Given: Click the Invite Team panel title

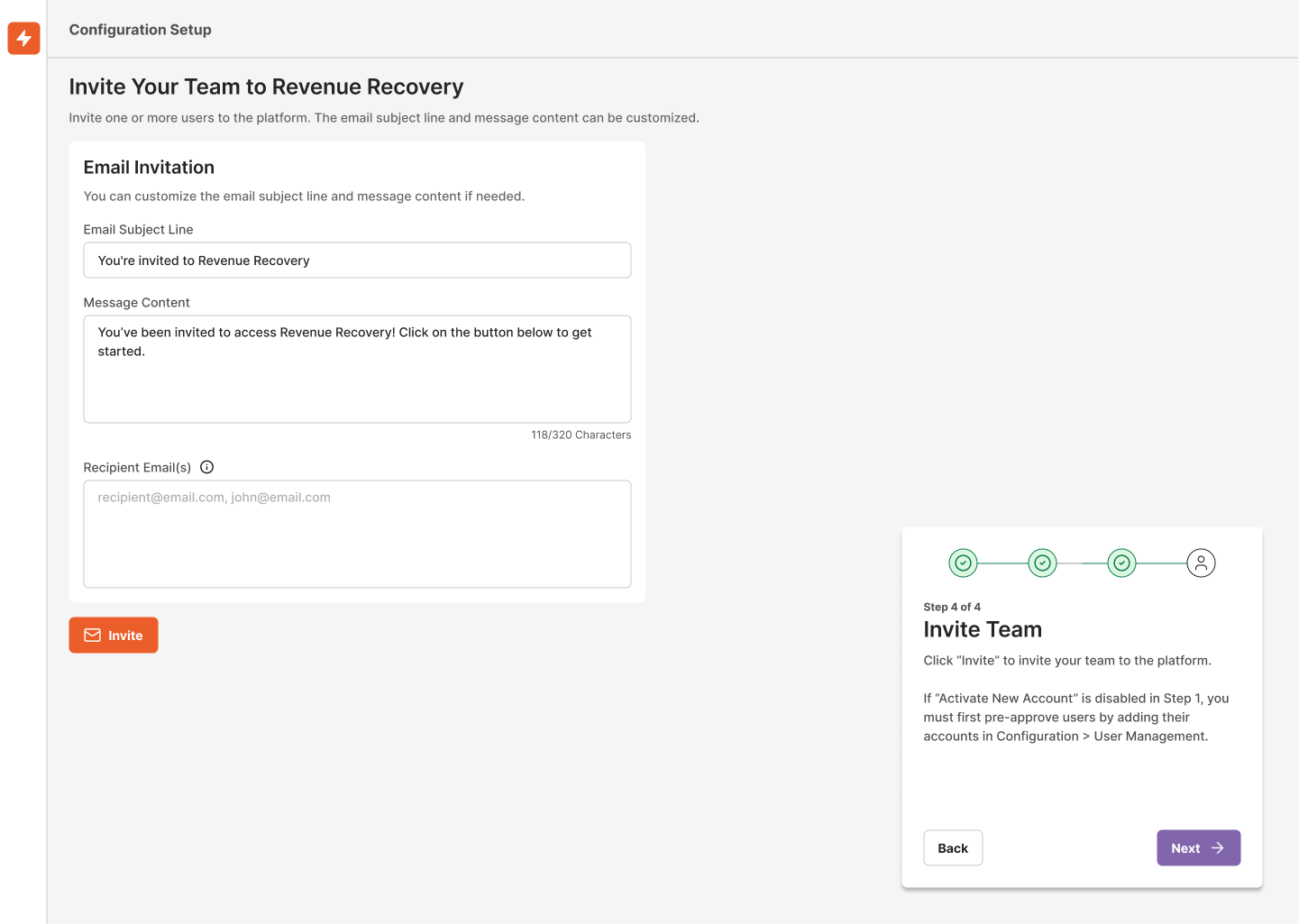Looking at the screenshot, I should click(983, 629).
